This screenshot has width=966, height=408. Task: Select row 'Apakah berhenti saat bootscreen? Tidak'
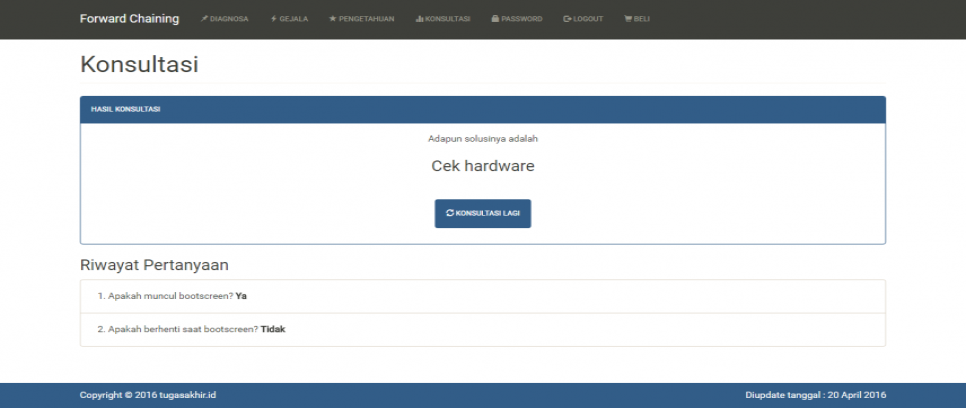pos(483,329)
